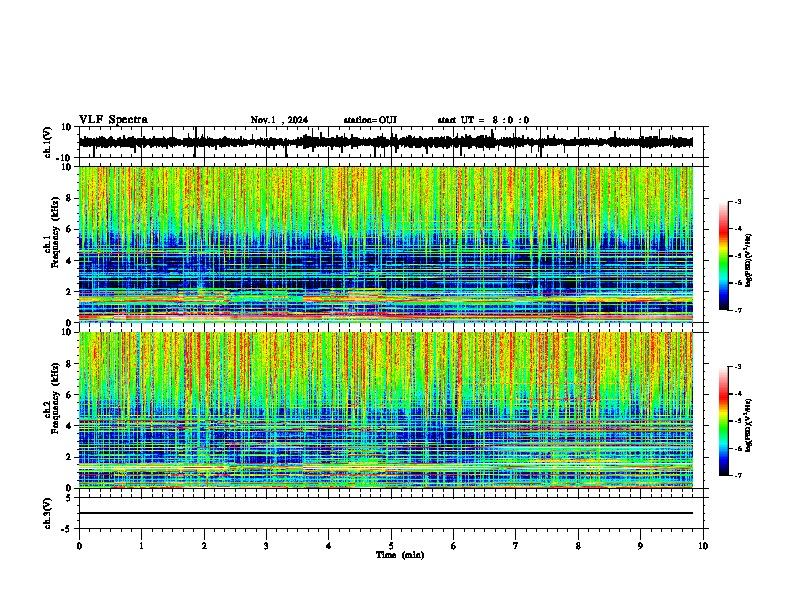Click the "ch.3(V)" axis label
The image size is (792, 612).
point(48,513)
